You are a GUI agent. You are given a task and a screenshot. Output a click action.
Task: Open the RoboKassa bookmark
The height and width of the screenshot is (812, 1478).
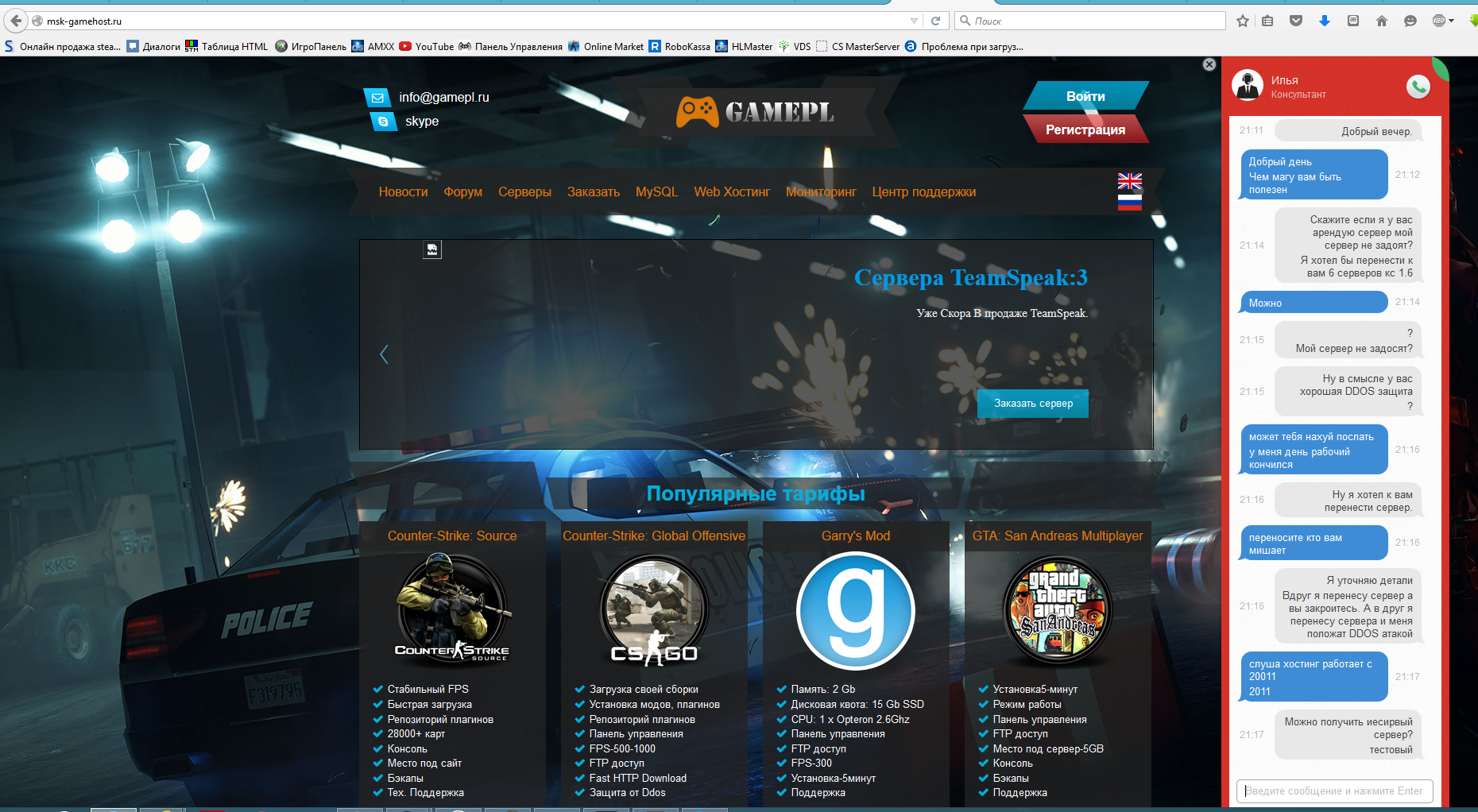point(680,46)
